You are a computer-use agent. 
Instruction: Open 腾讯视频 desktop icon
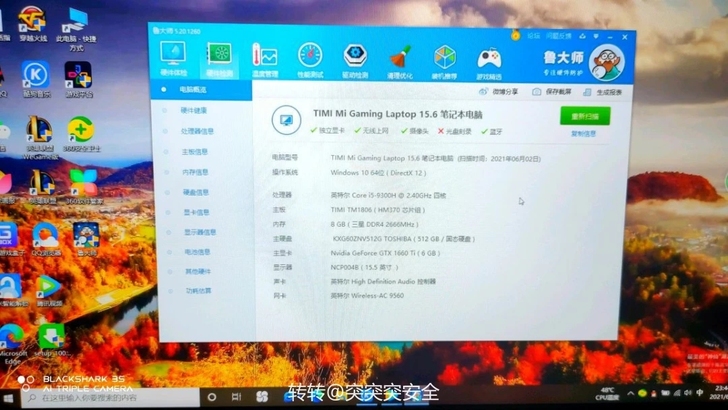(49, 291)
